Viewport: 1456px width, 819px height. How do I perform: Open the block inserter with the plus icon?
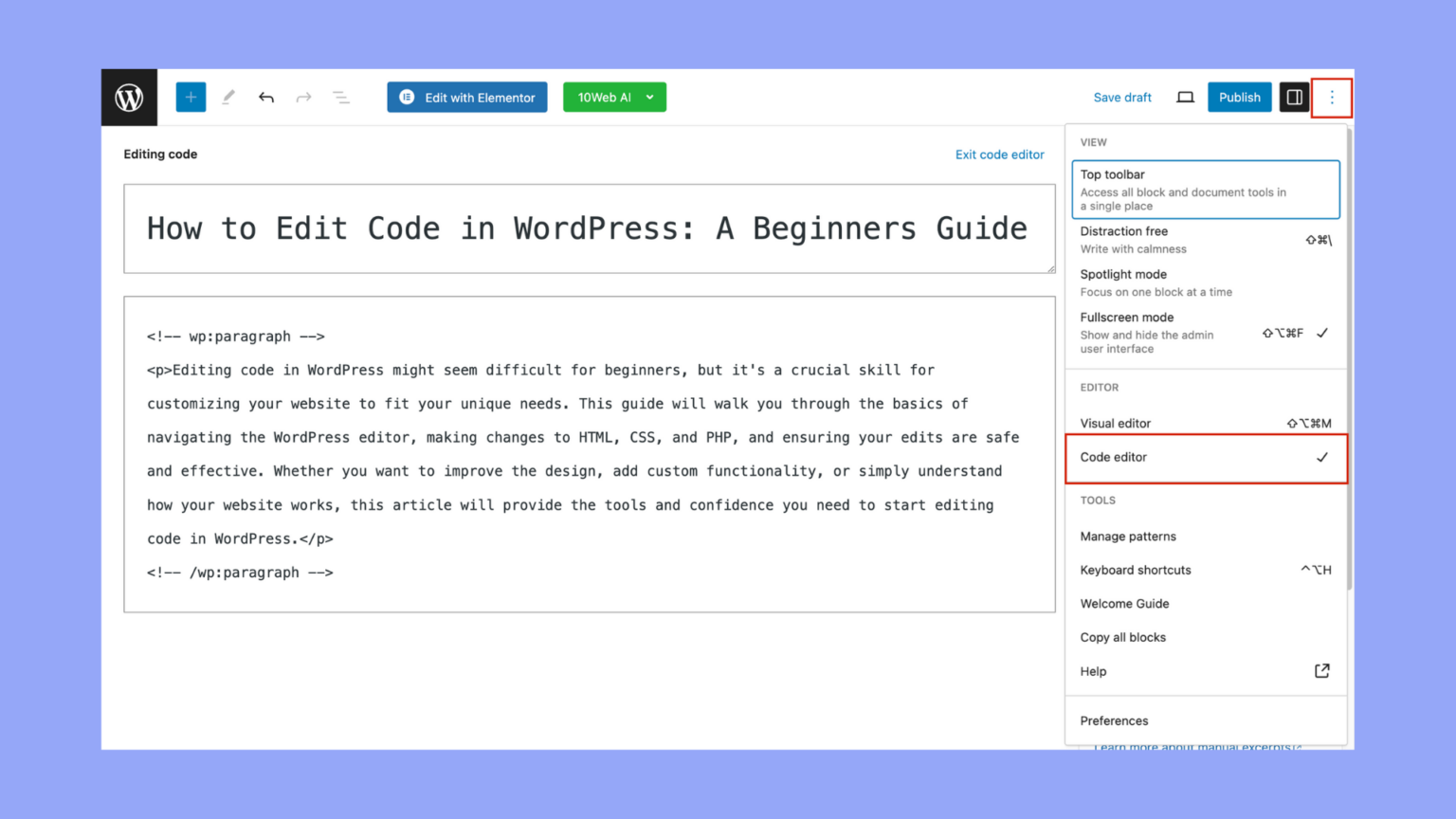coord(190,97)
